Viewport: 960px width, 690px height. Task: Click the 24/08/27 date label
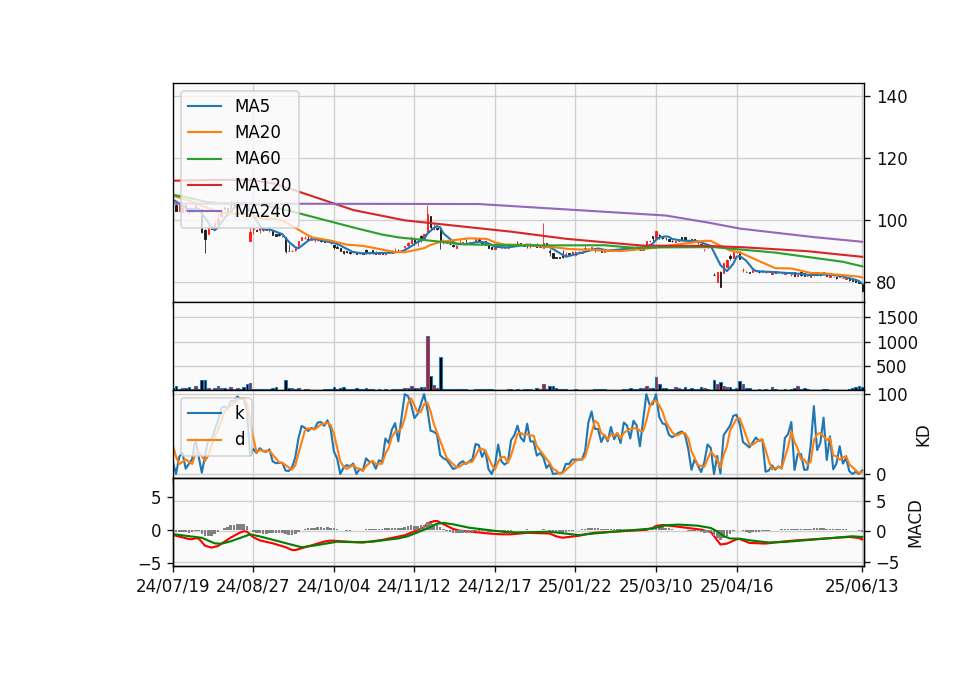point(252,586)
